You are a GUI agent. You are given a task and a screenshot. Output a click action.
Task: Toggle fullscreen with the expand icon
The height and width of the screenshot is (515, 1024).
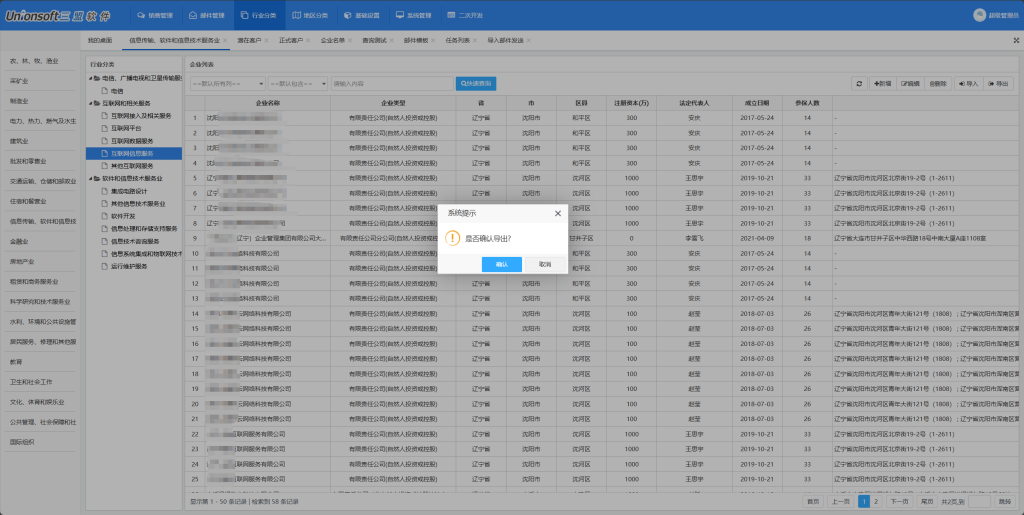1016,40
